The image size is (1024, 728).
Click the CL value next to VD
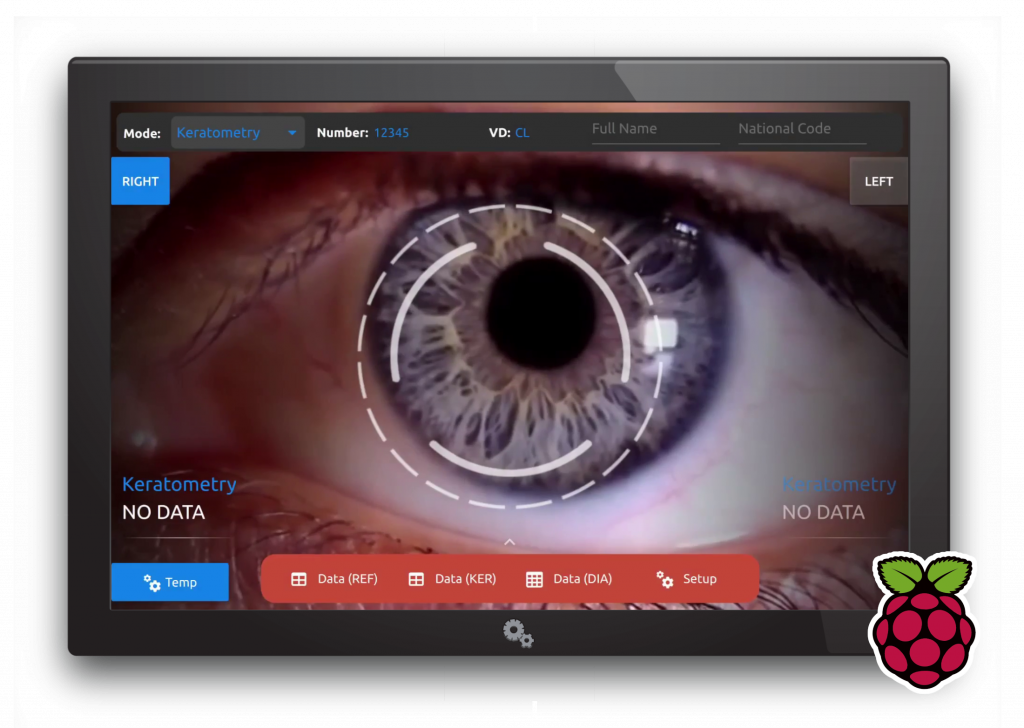pyautogui.click(x=522, y=133)
